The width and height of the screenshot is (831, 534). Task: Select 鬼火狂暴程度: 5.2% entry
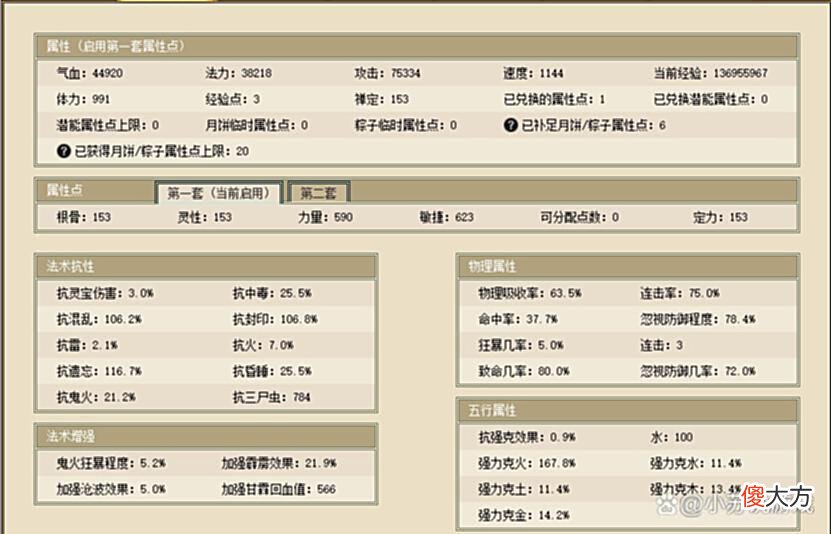(x=111, y=463)
